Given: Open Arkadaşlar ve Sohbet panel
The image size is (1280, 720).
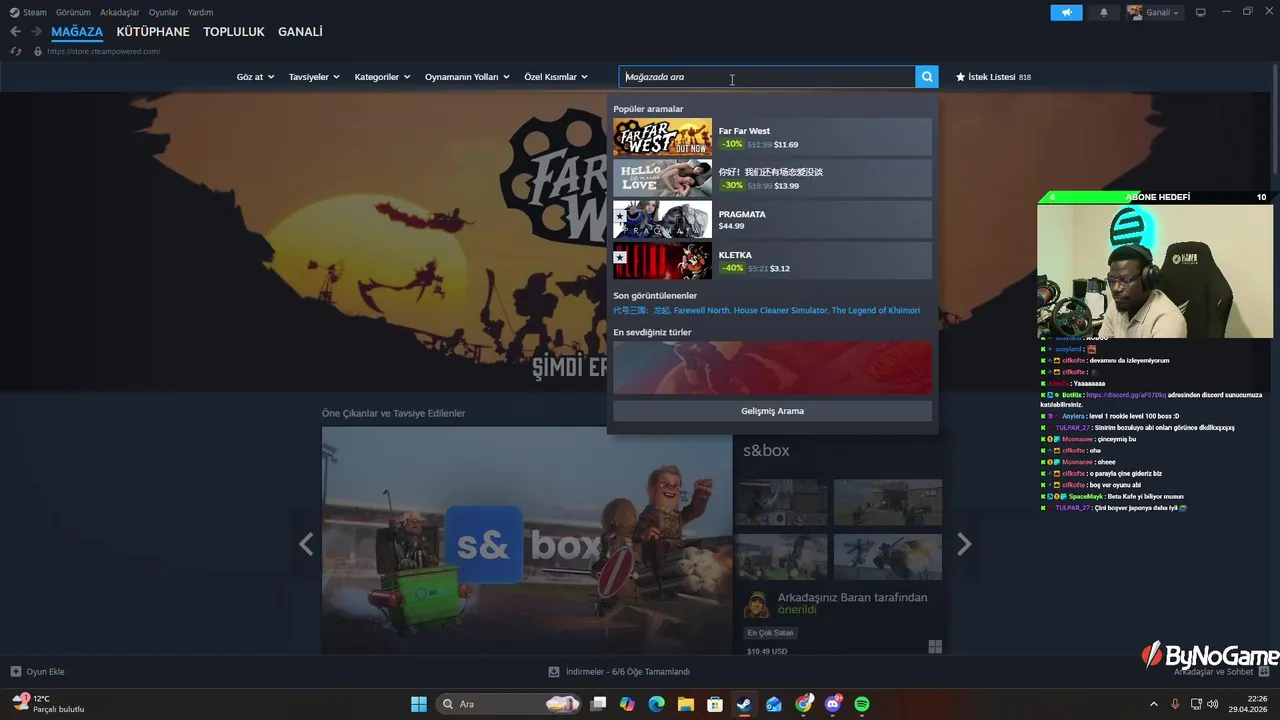Looking at the screenshot, I should point(1222,672).
